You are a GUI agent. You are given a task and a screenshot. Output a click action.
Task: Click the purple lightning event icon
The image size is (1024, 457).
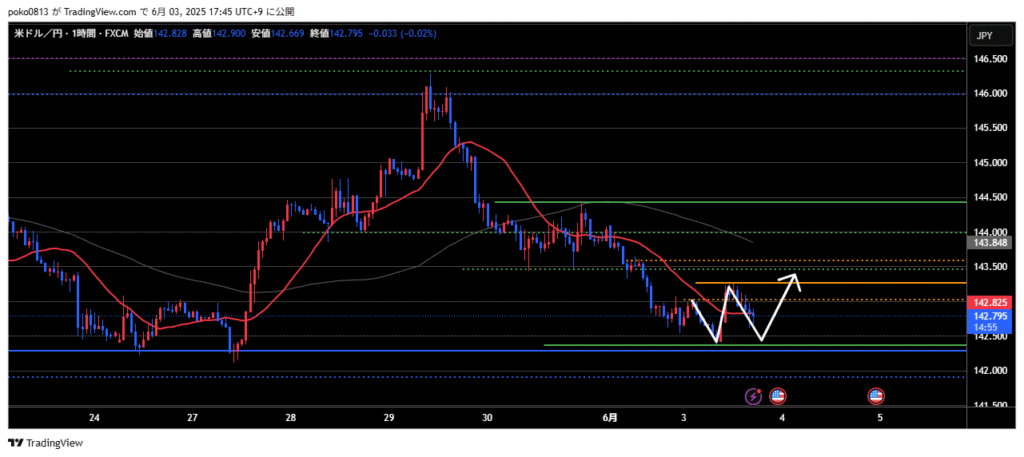point(753,397)
